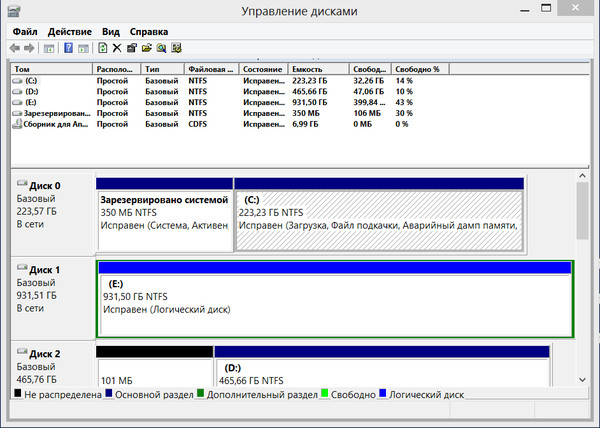Click the Forward arrow toolbar icon

(x=30, y=47)
